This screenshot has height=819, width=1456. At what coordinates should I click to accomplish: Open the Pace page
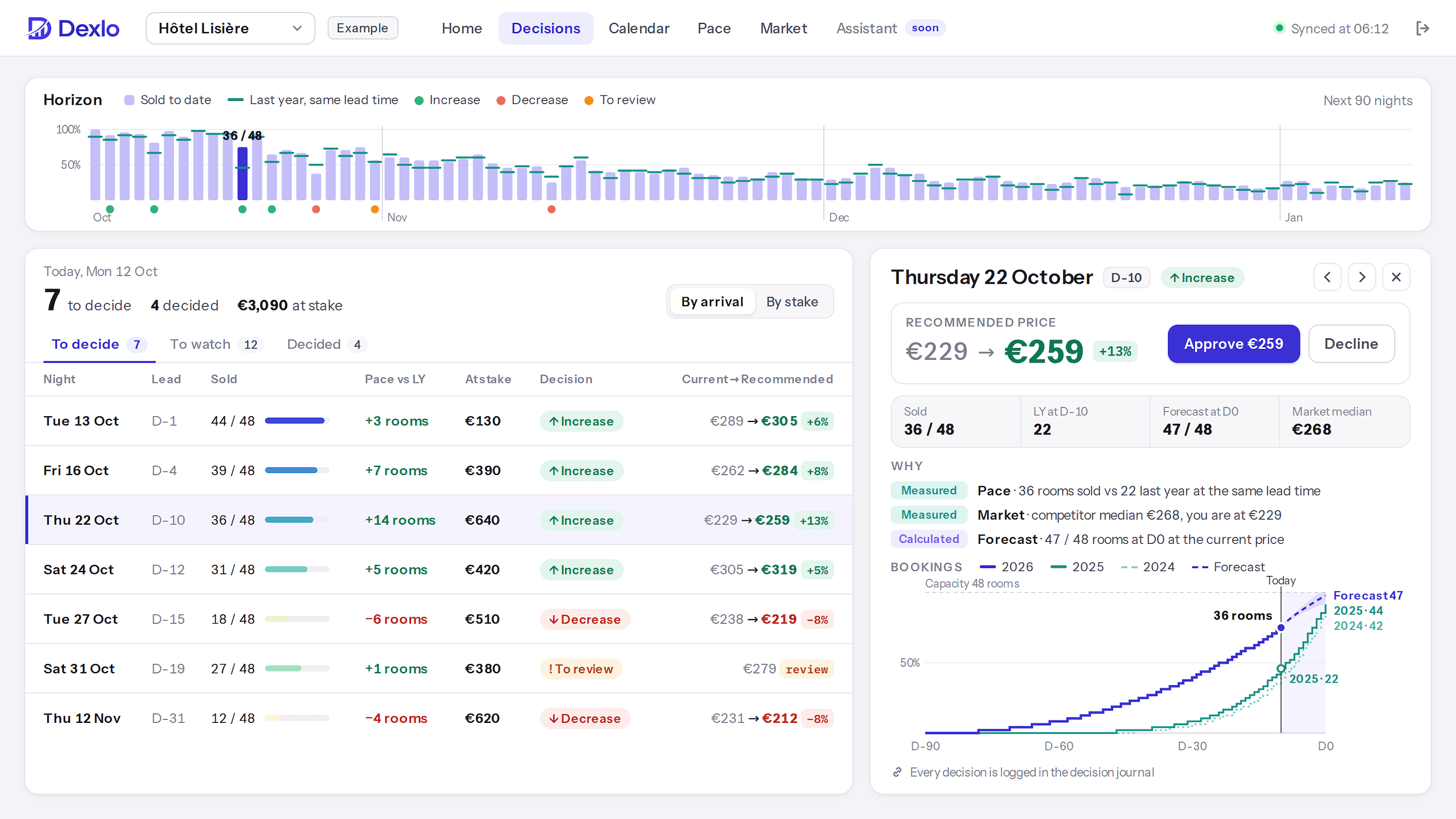(714, 28)
